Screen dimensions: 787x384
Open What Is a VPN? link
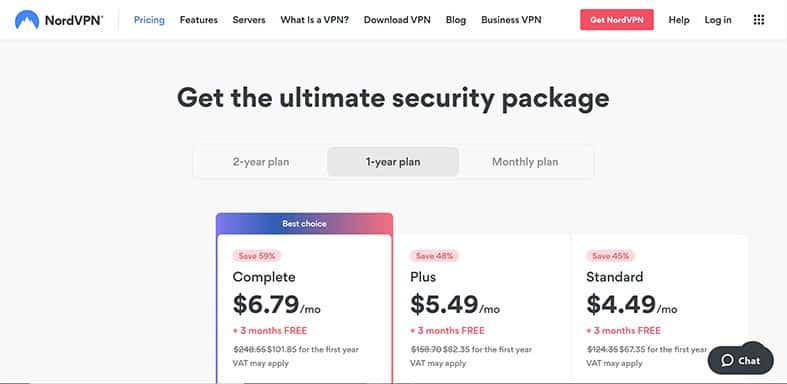(x=315, y=20)
